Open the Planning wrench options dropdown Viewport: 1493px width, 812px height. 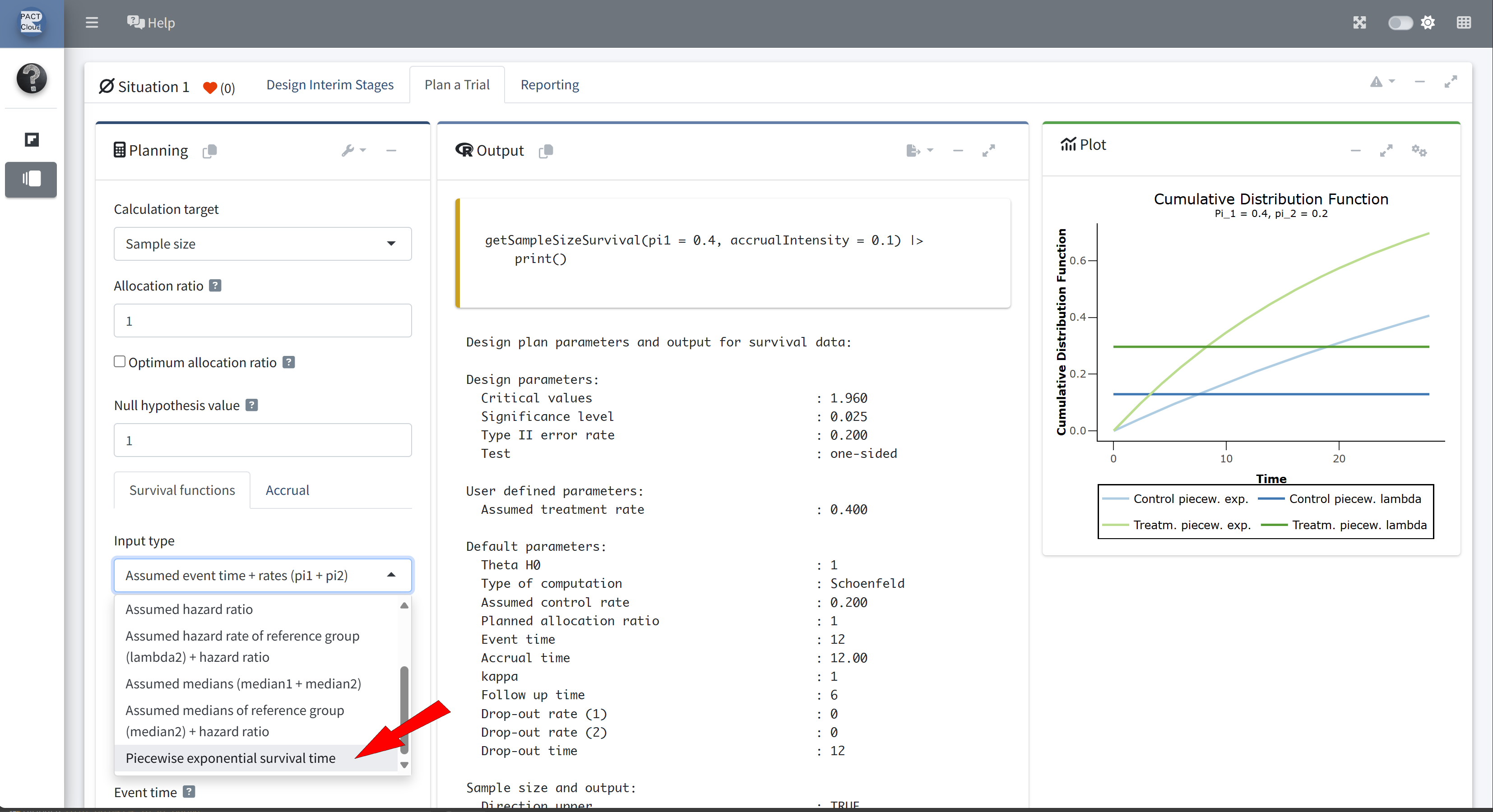click(353, 151)
